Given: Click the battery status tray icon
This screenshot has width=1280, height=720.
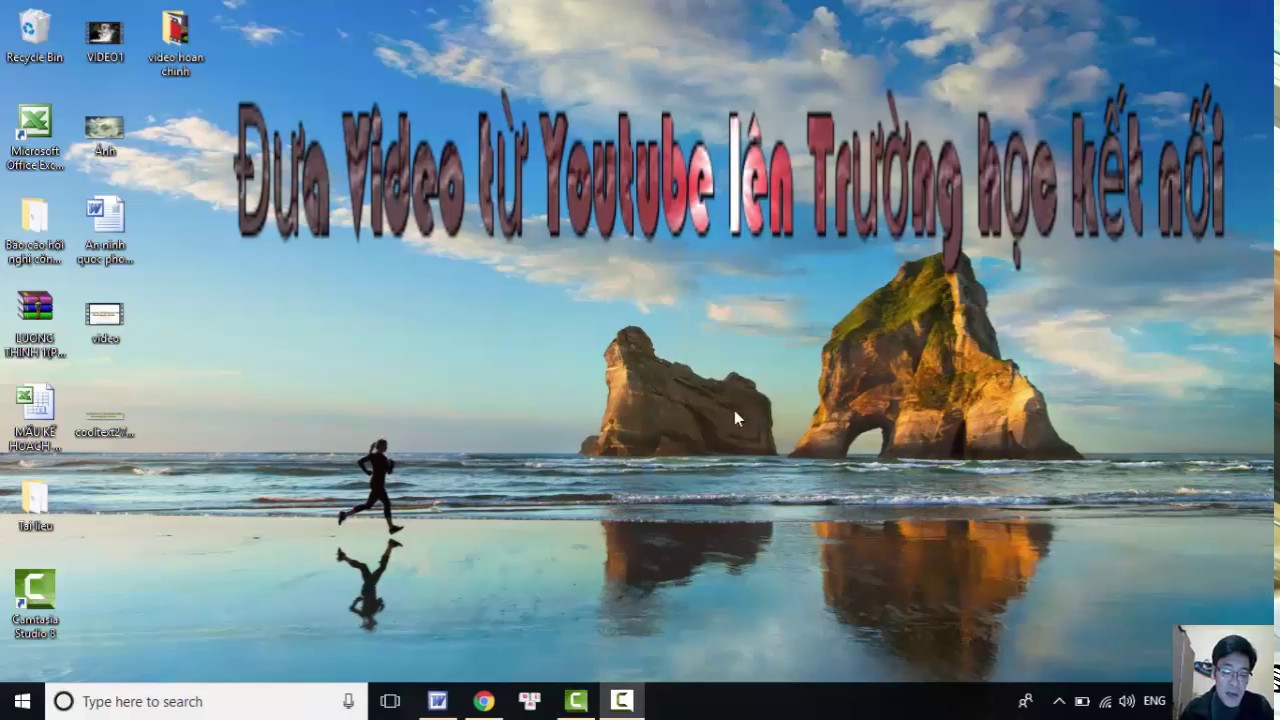Looking at the screenshot, I should (1082, 701).
